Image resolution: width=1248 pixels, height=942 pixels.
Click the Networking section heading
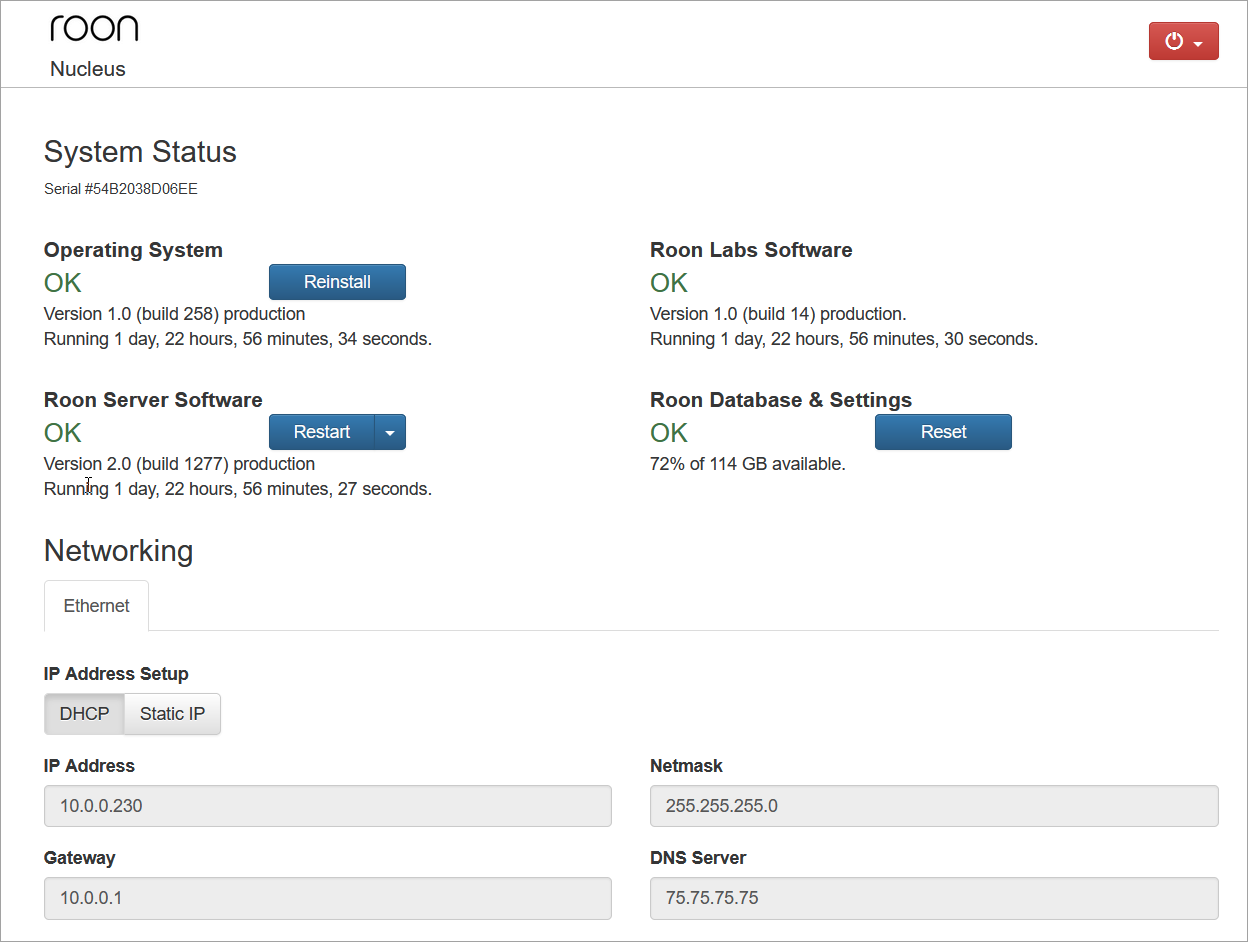point(118,551)
